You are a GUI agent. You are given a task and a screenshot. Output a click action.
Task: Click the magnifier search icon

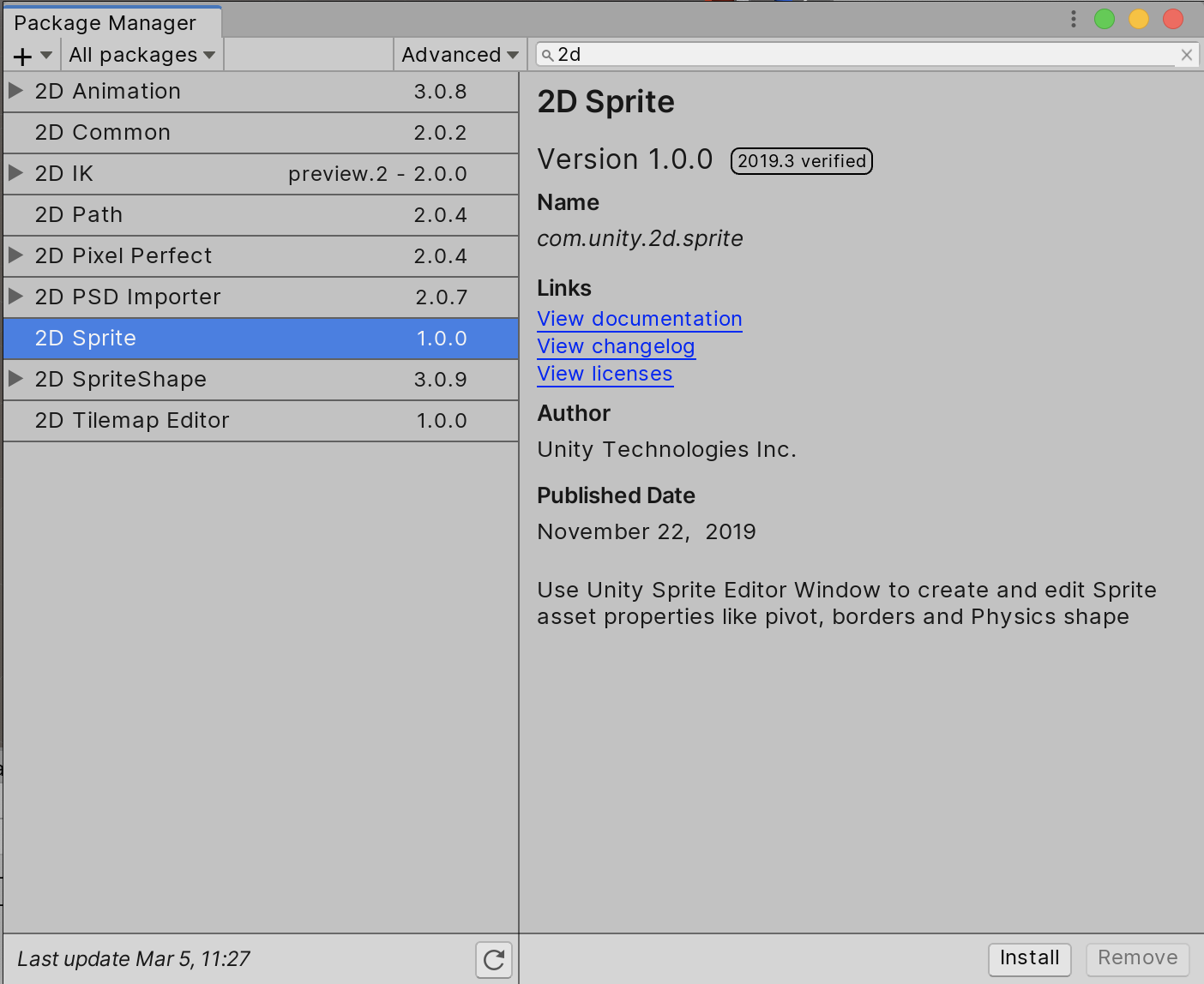547,56
